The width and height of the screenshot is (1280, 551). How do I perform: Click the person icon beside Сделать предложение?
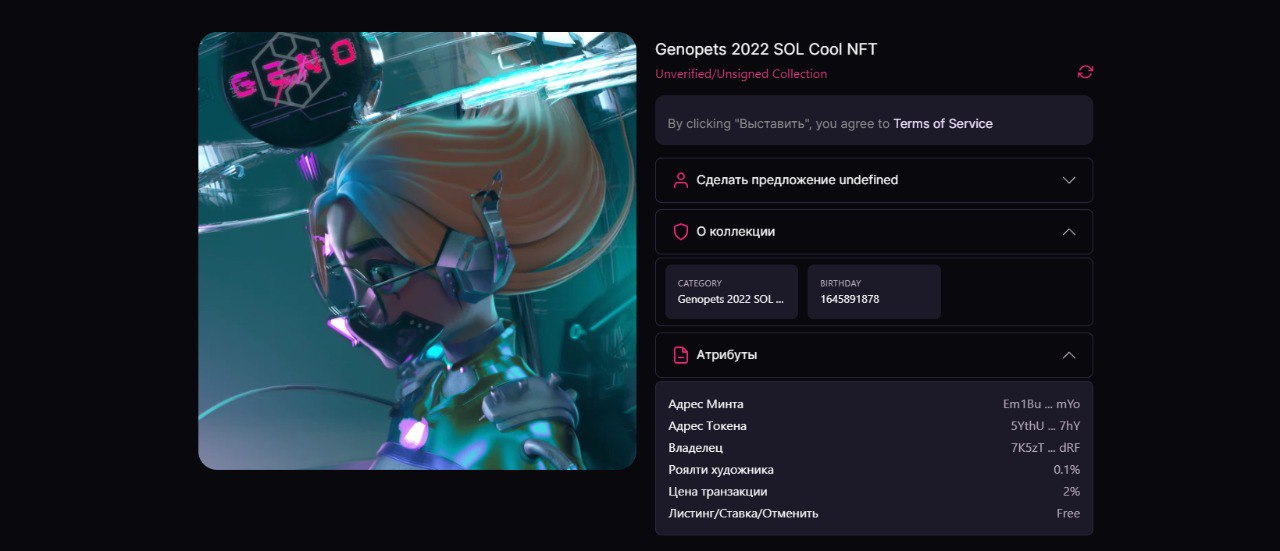(681, 180)
